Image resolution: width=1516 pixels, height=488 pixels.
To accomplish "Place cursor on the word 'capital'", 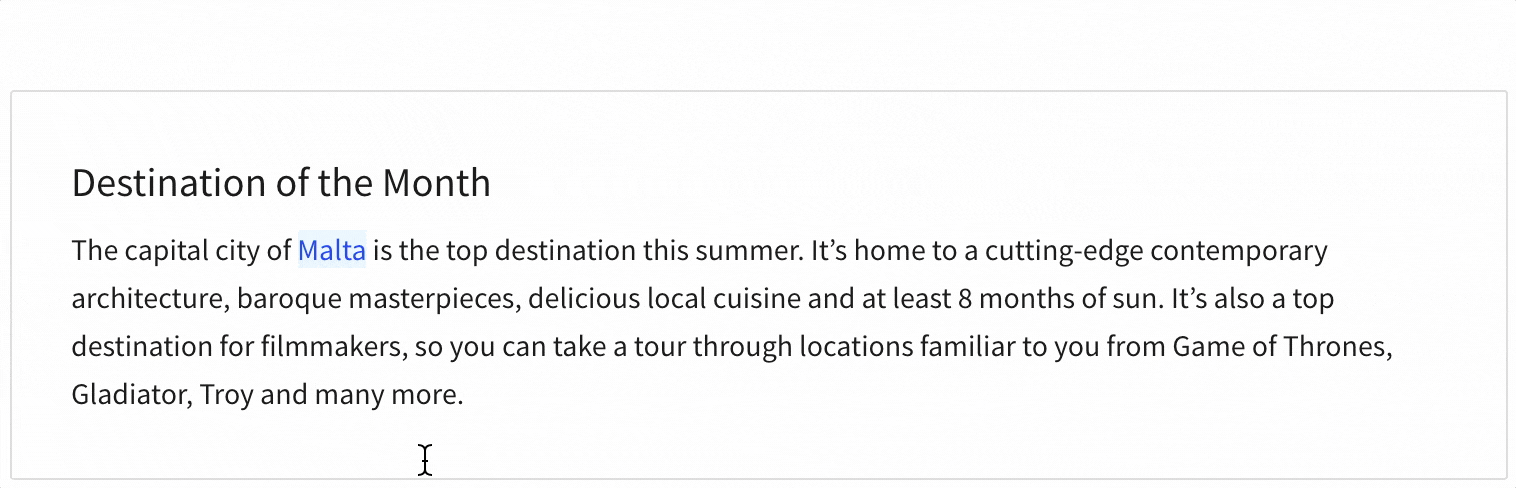I will point(163,250).
